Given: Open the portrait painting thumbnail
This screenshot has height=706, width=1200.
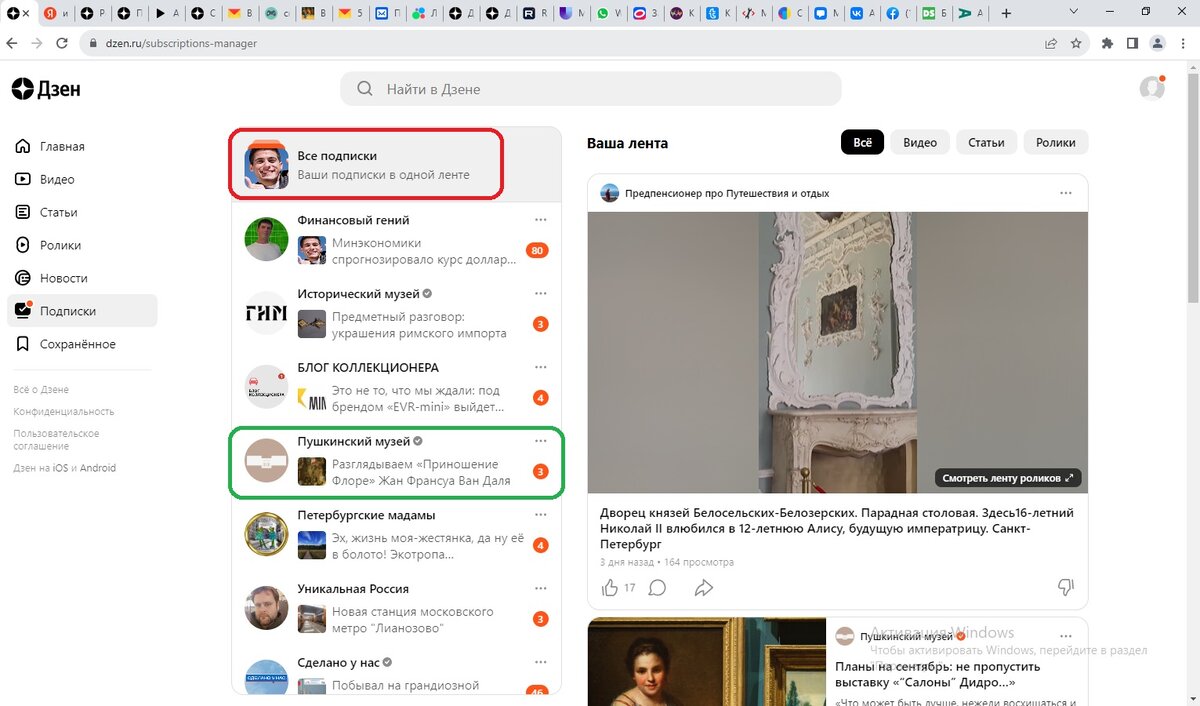Looking at the screenshot, I should click(x=707, y=662).
